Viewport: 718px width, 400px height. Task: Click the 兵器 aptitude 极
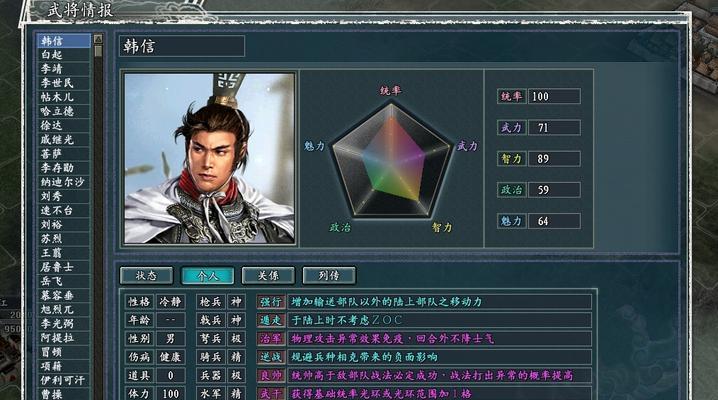pos(236,375)
